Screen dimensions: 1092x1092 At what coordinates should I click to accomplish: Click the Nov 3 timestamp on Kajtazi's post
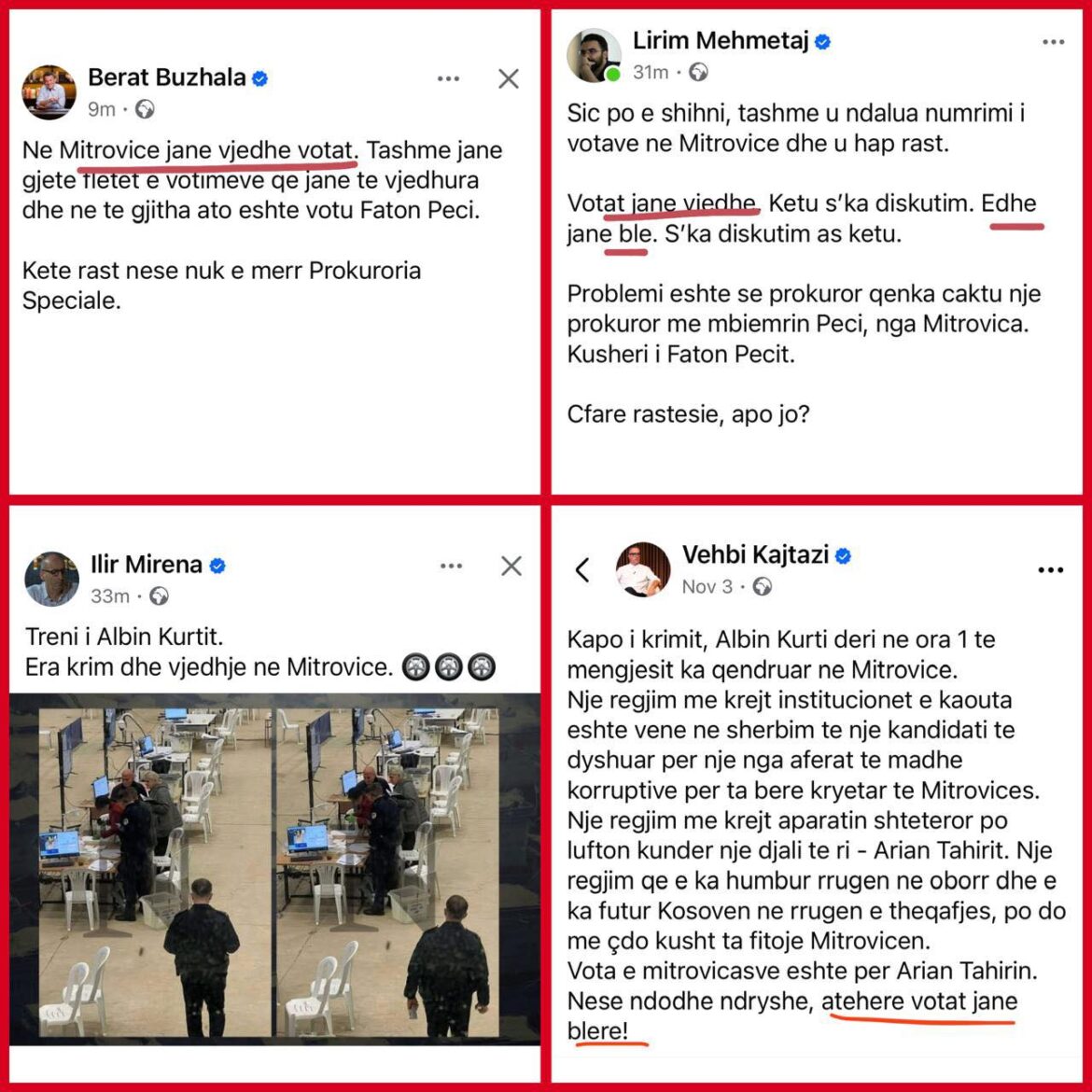707,587
